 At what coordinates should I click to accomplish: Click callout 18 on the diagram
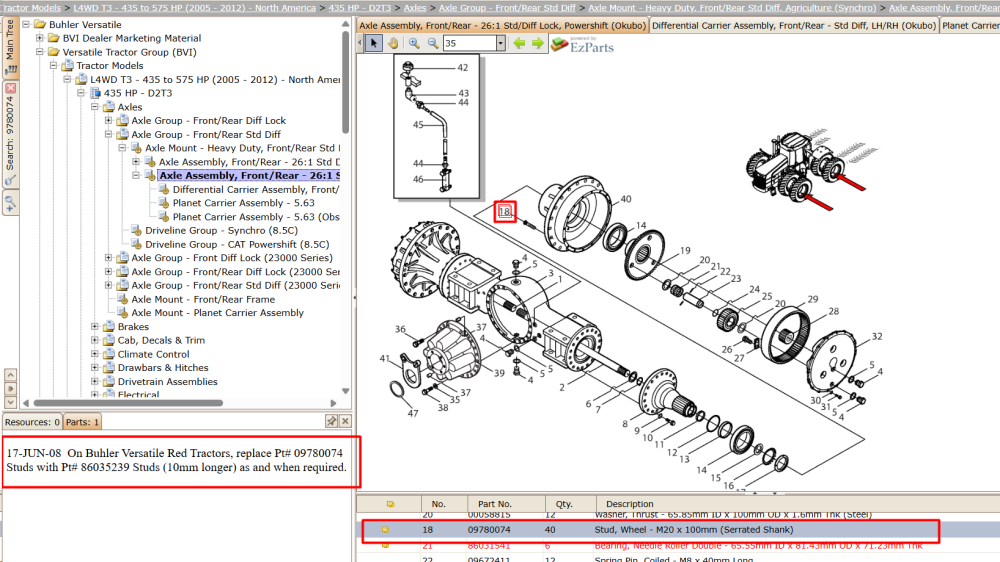504,212
